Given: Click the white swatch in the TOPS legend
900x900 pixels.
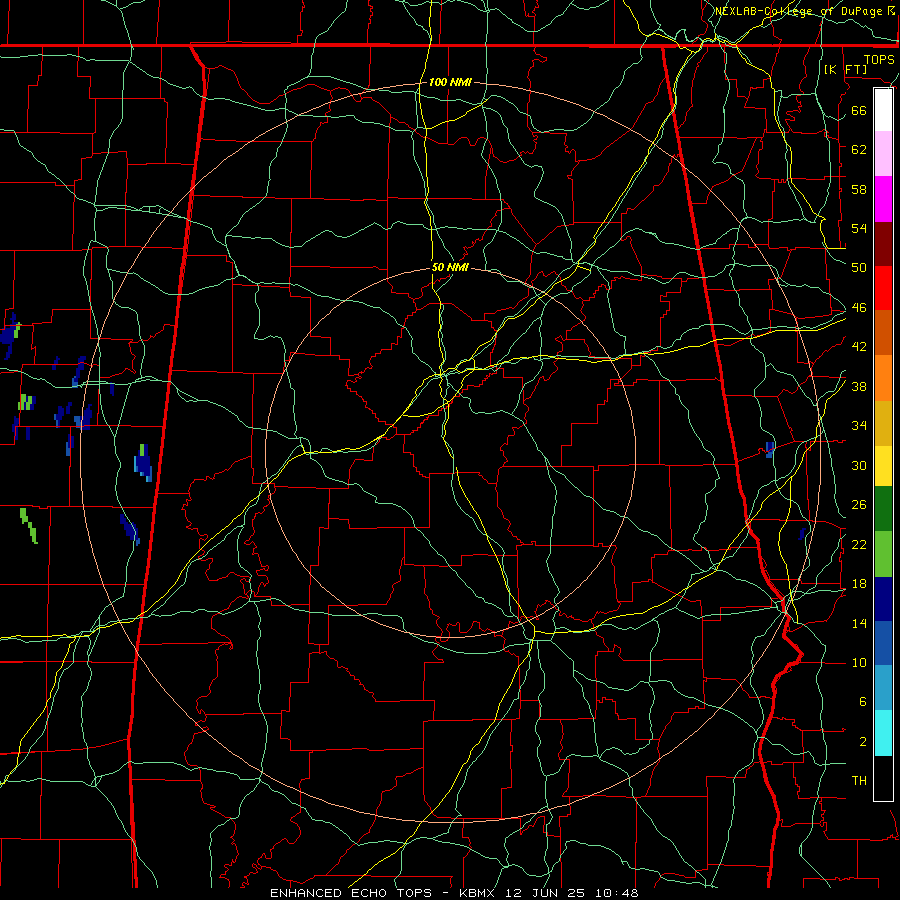Looking at the screenshot, I should 883,110.
